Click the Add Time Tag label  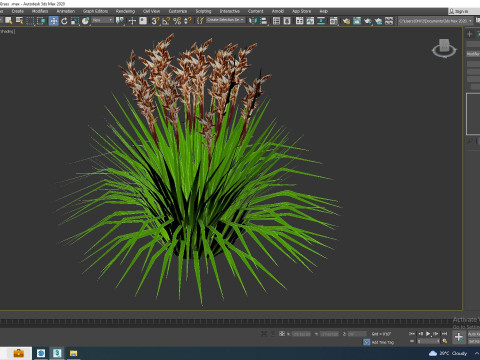pos(383,342)
